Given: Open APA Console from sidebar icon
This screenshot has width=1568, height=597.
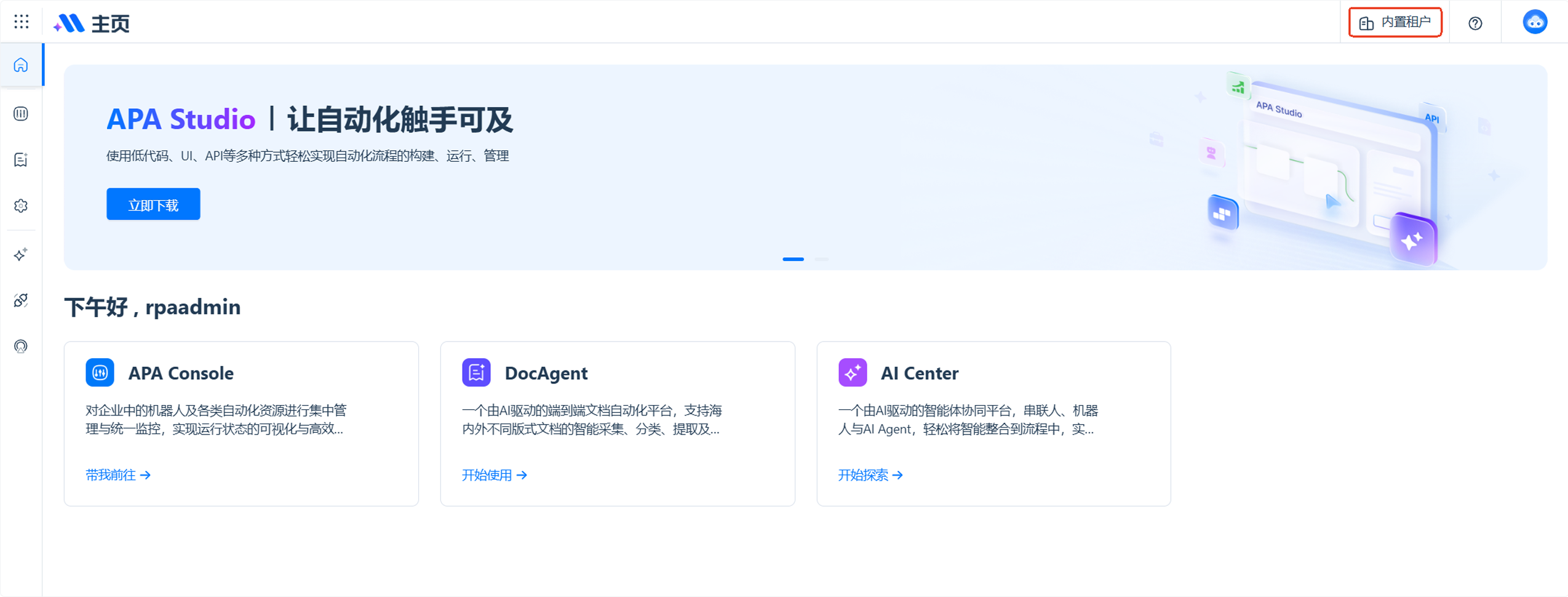Looking at the screenshot, I should 21,114.
